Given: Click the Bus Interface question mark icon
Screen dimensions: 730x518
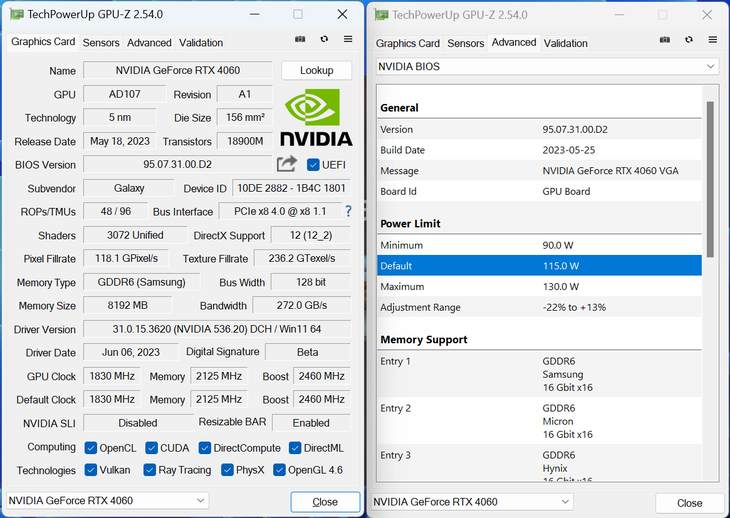Looking at the screenshot, I should tap(348, 211).
